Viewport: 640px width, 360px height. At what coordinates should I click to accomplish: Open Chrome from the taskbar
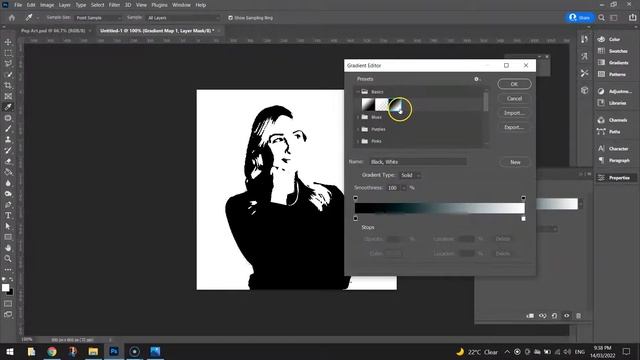[52, 351]
